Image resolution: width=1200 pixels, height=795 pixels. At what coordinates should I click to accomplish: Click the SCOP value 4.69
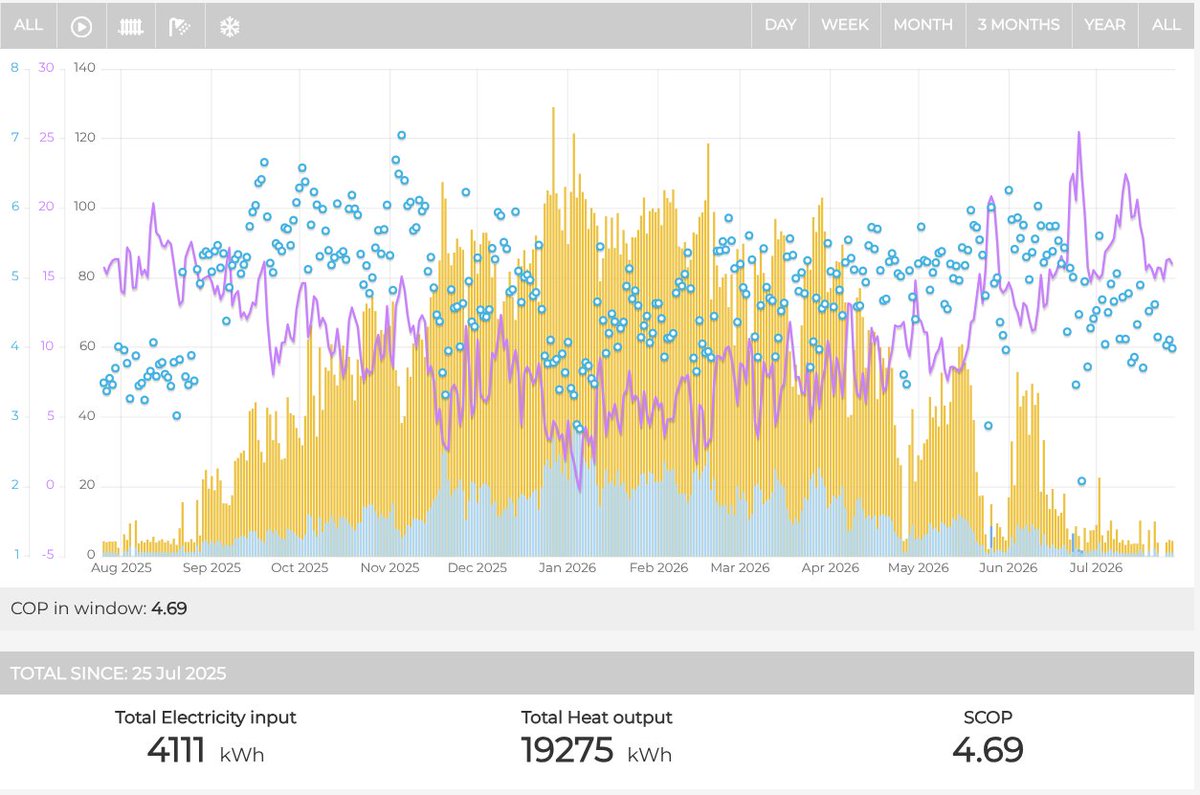987,750
